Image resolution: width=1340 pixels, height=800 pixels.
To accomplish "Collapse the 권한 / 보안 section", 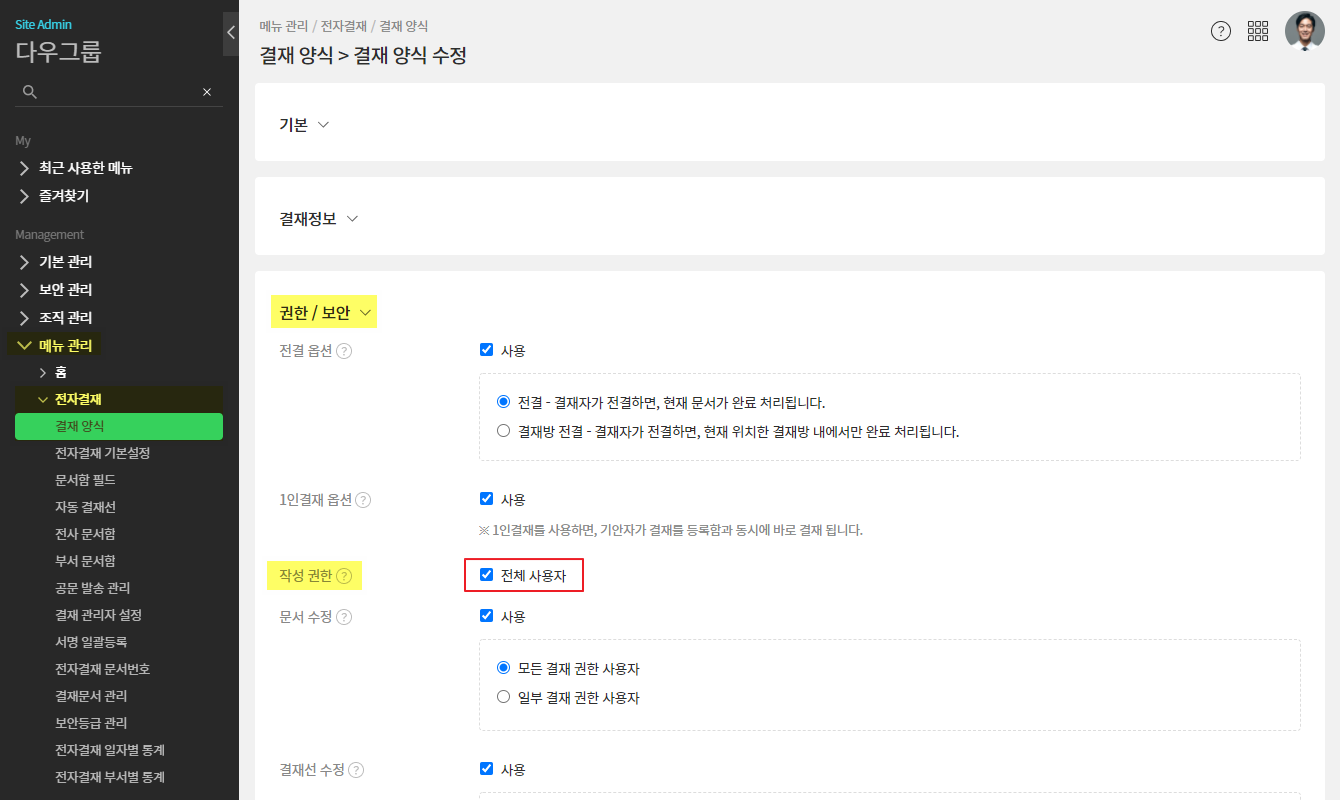I will [325, 313].
